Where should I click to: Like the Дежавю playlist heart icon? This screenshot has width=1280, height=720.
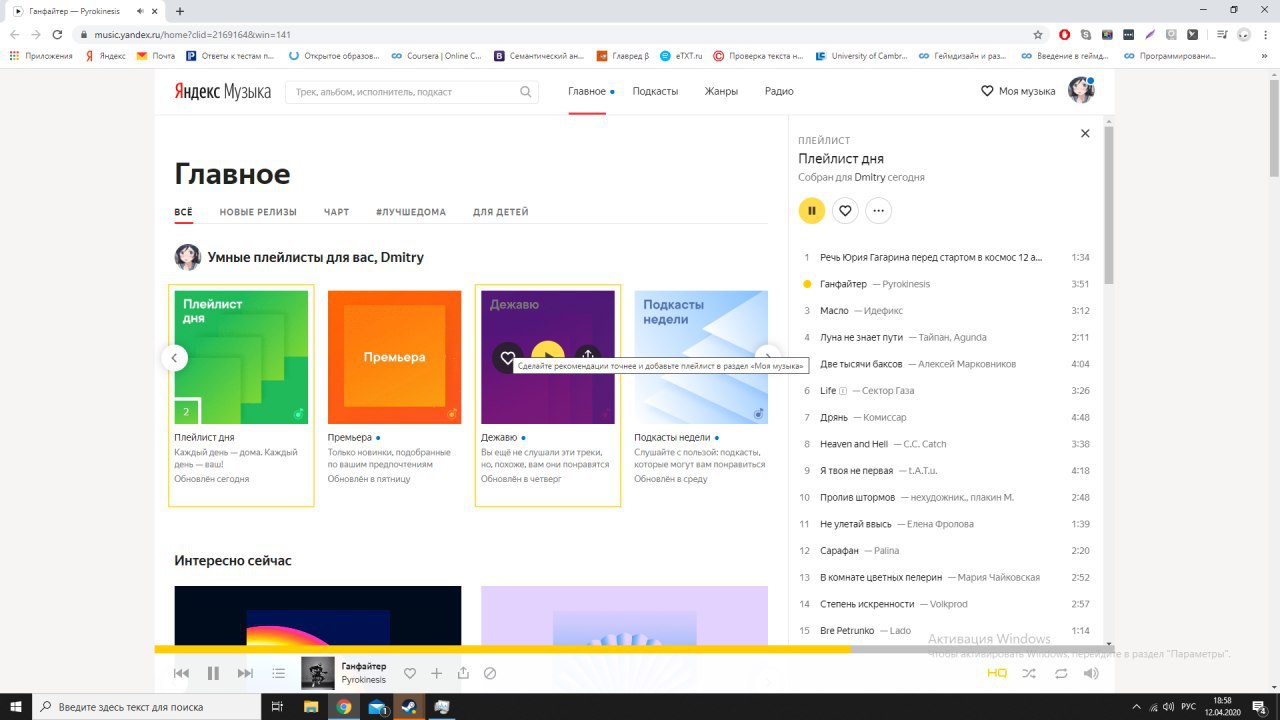pyautogui.click(x=508, y=357)
